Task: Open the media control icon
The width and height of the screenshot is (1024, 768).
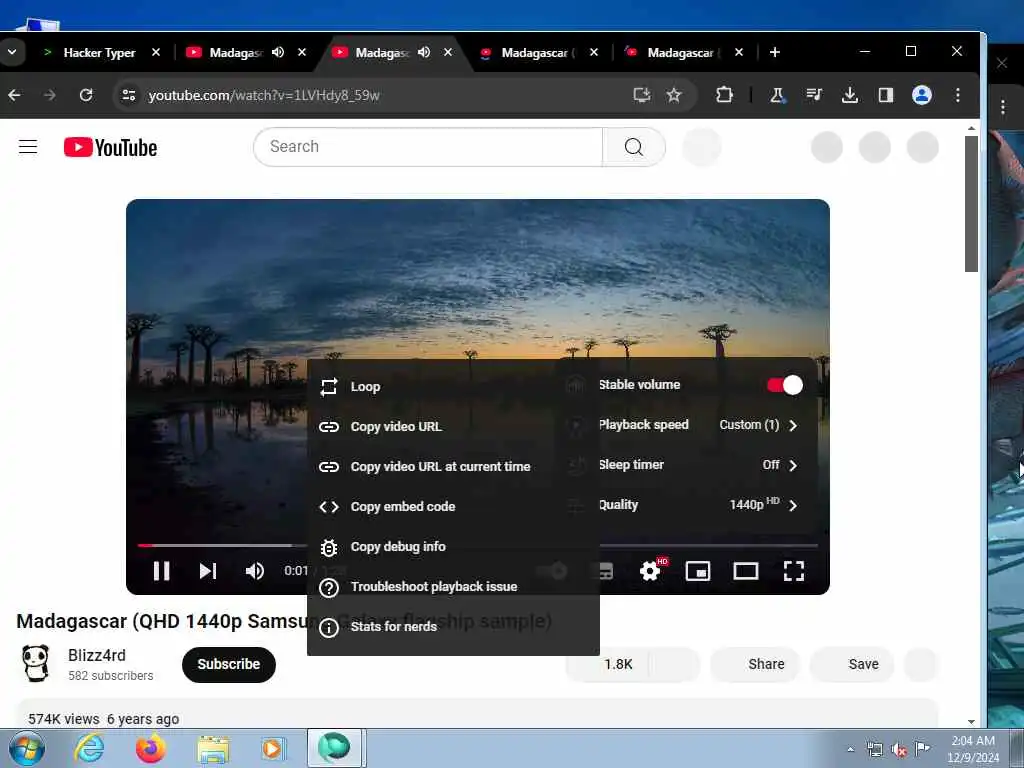Action: [x=814, y=95]
